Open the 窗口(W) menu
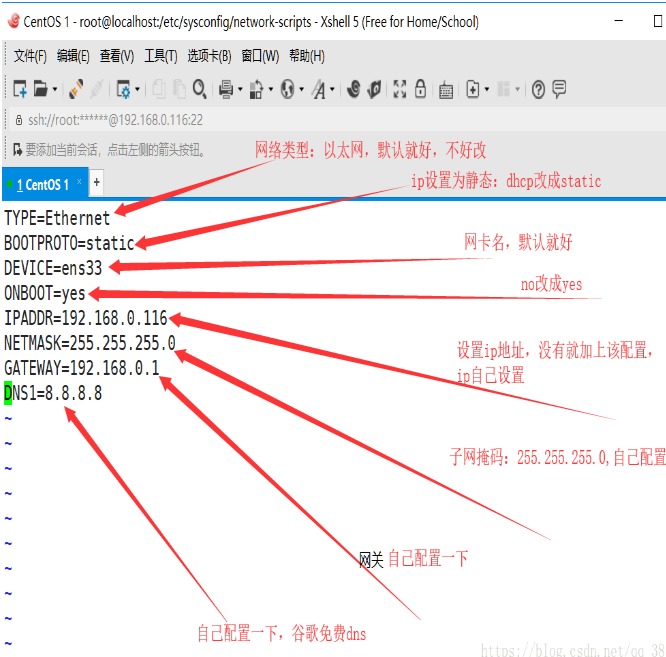The width and height of the screenshot is (666, 657). (x=260, y=56)
